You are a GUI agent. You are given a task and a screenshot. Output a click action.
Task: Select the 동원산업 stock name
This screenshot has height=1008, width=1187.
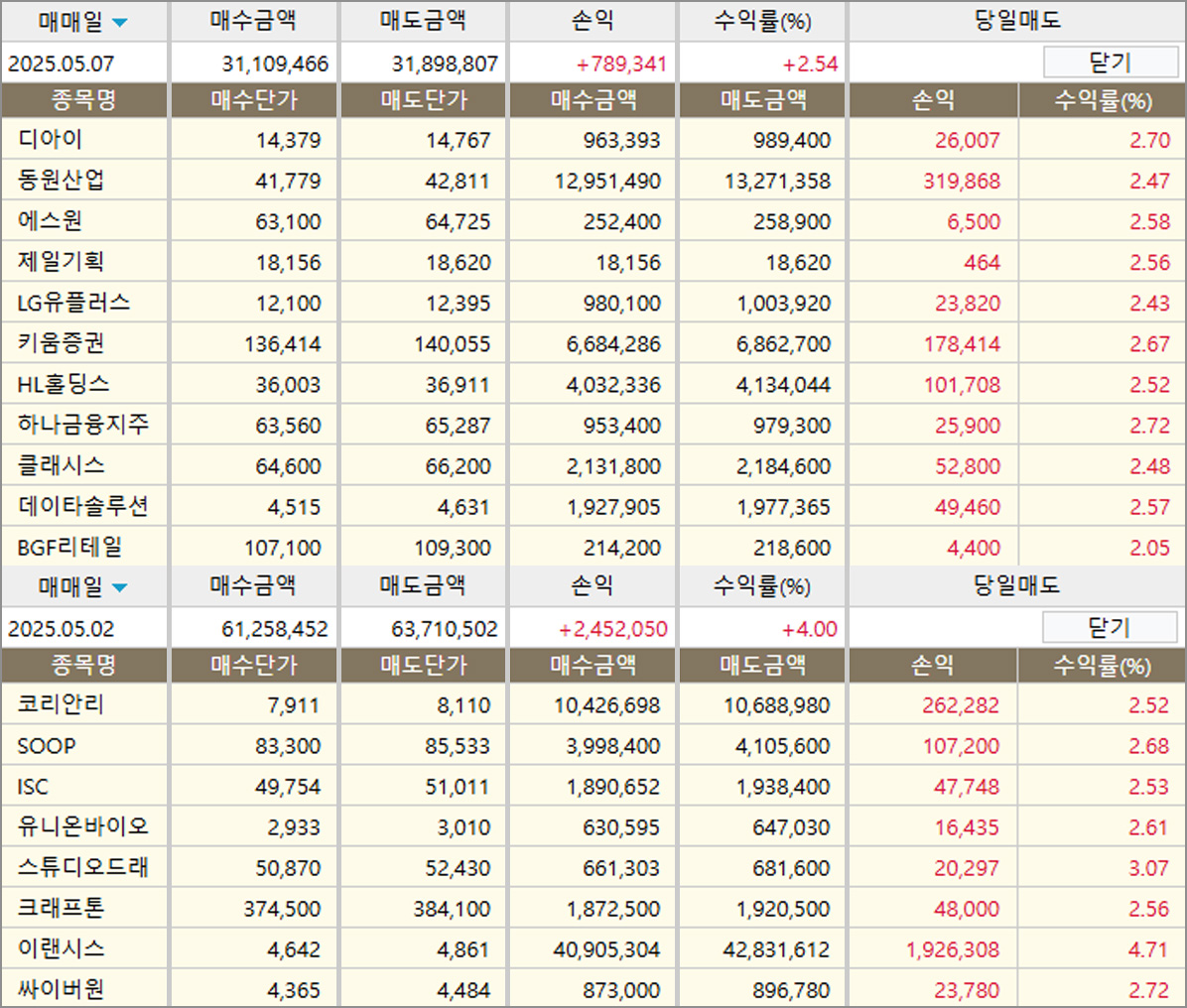(61, 181)
